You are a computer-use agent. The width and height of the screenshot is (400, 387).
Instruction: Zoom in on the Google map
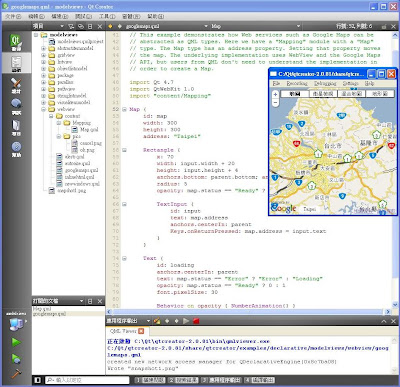(275, 95)
